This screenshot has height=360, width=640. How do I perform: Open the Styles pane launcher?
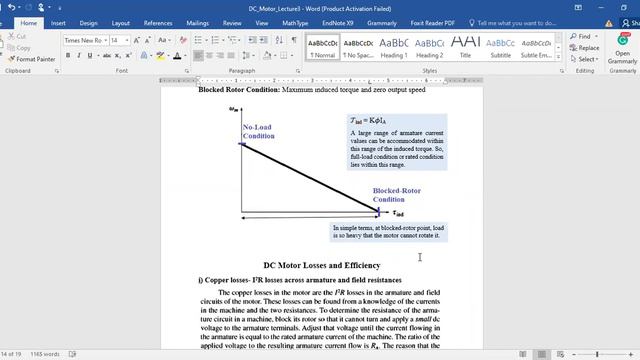click(x=562, y=71)
